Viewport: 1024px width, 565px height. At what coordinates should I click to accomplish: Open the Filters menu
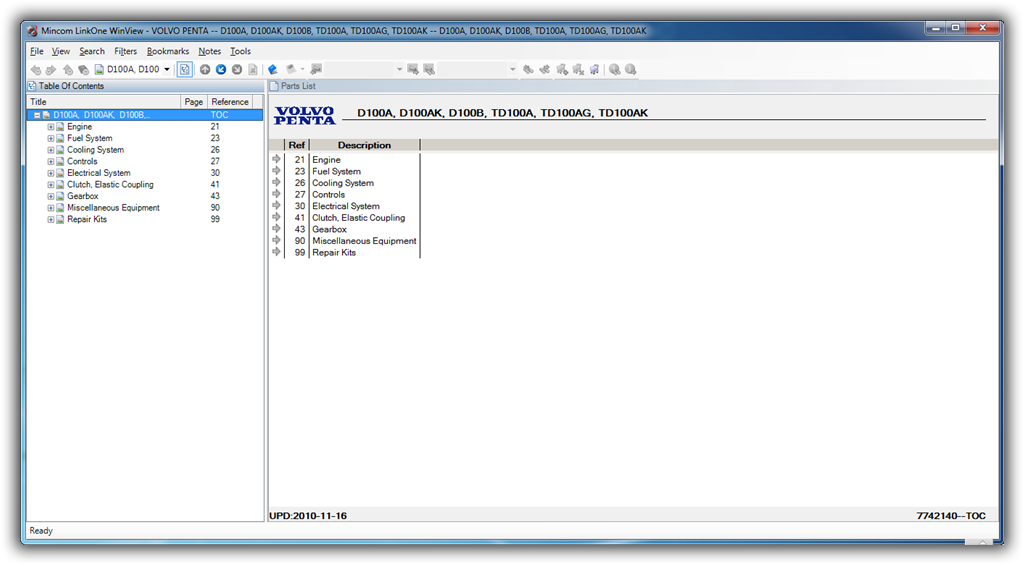[125, 51]
